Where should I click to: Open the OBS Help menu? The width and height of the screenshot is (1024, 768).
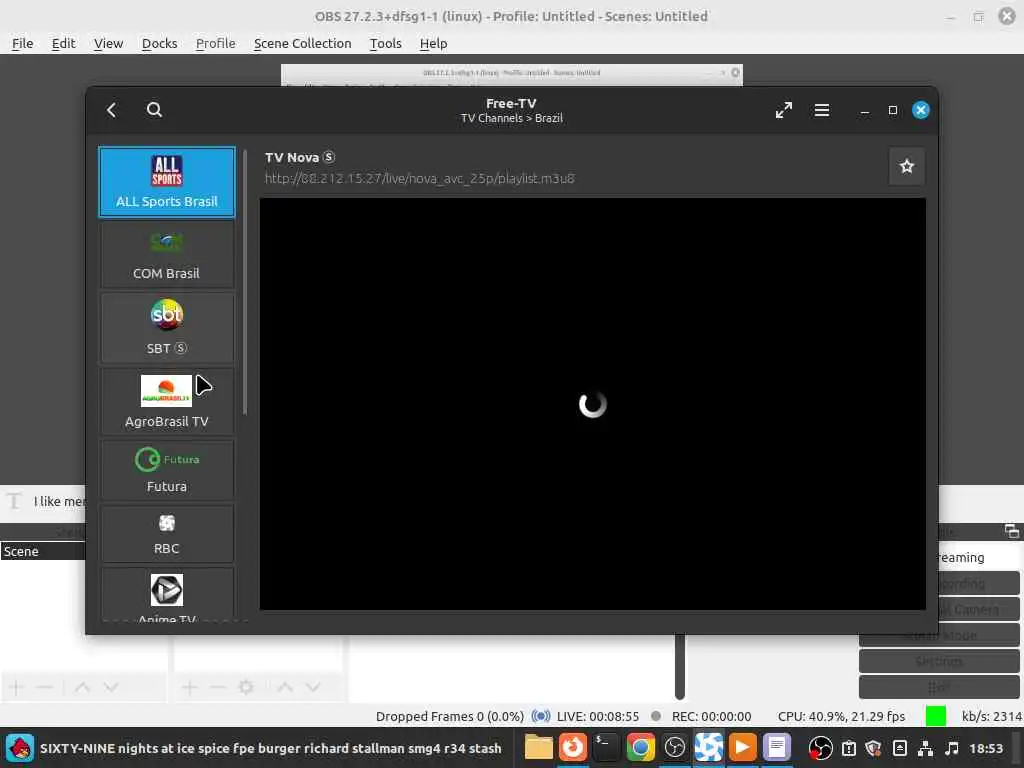point(433,43)
